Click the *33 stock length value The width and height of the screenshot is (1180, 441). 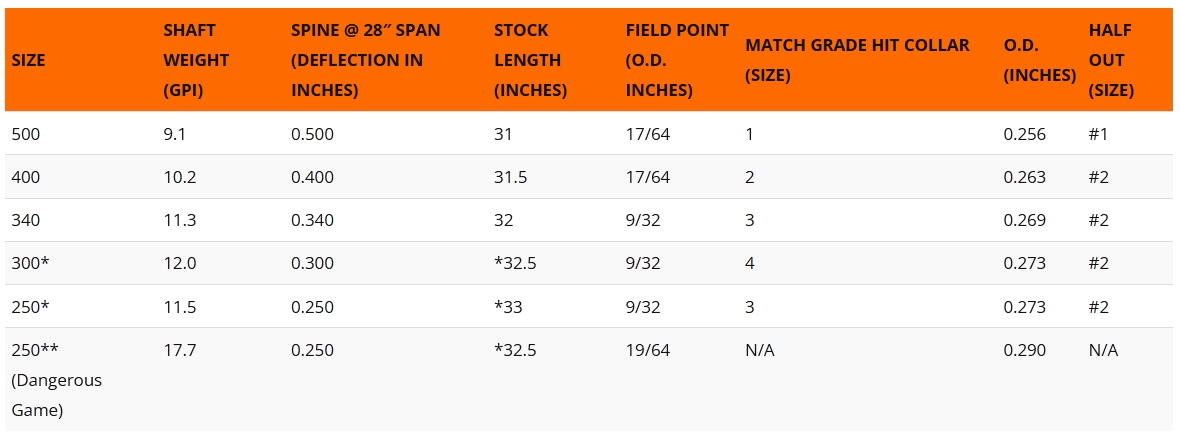click(x=508, y=306)
